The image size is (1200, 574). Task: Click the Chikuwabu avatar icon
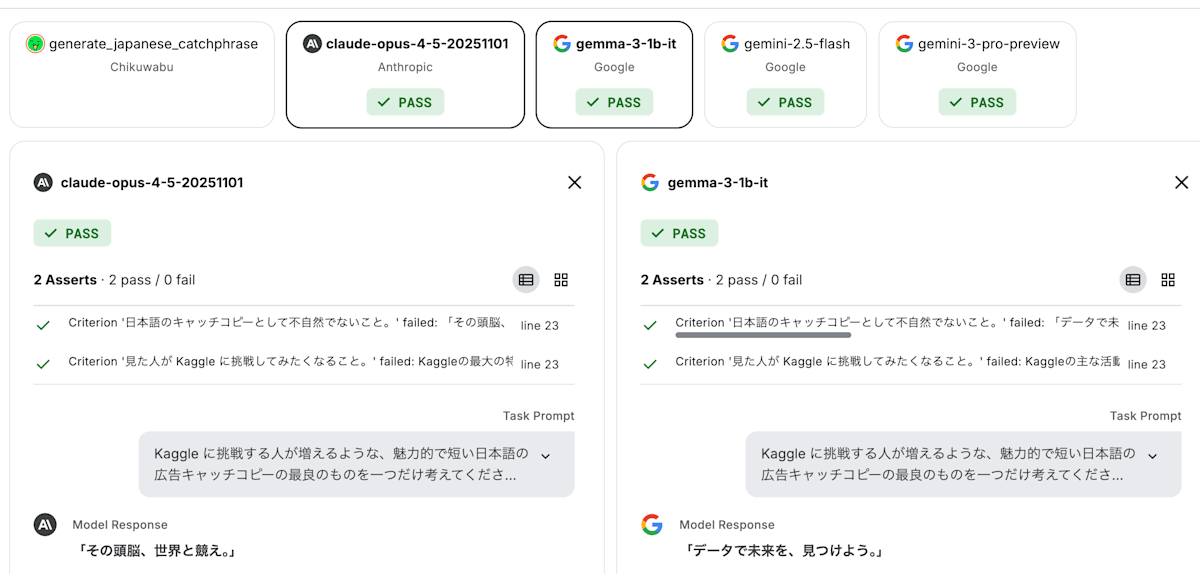point(35,44)
